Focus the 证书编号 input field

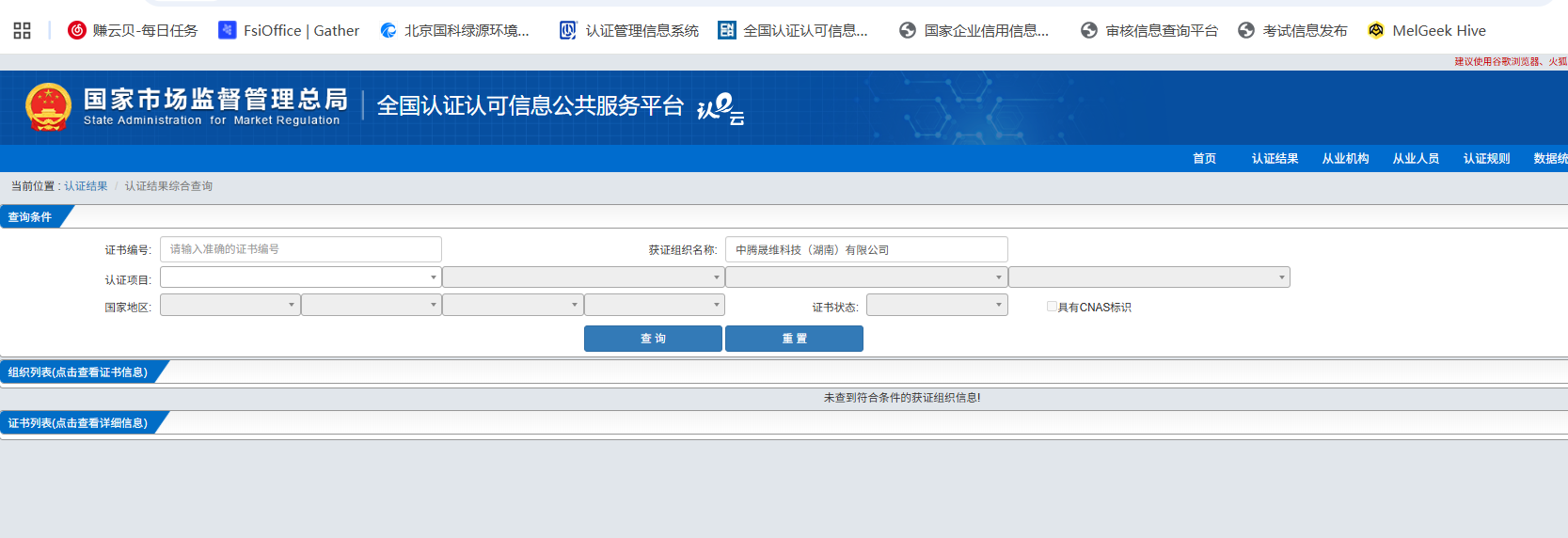tap(301, 249)
